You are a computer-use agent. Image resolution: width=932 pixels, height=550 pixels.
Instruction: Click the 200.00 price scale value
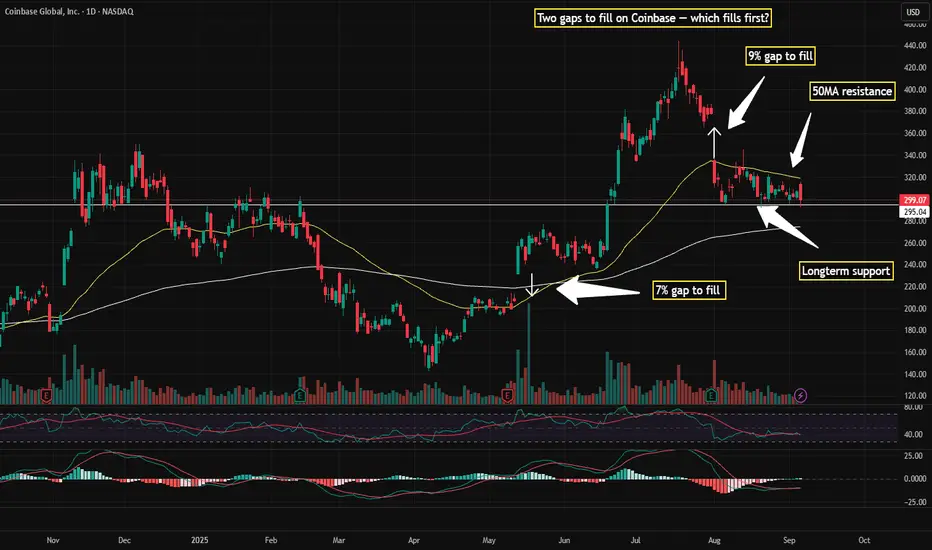915,309
